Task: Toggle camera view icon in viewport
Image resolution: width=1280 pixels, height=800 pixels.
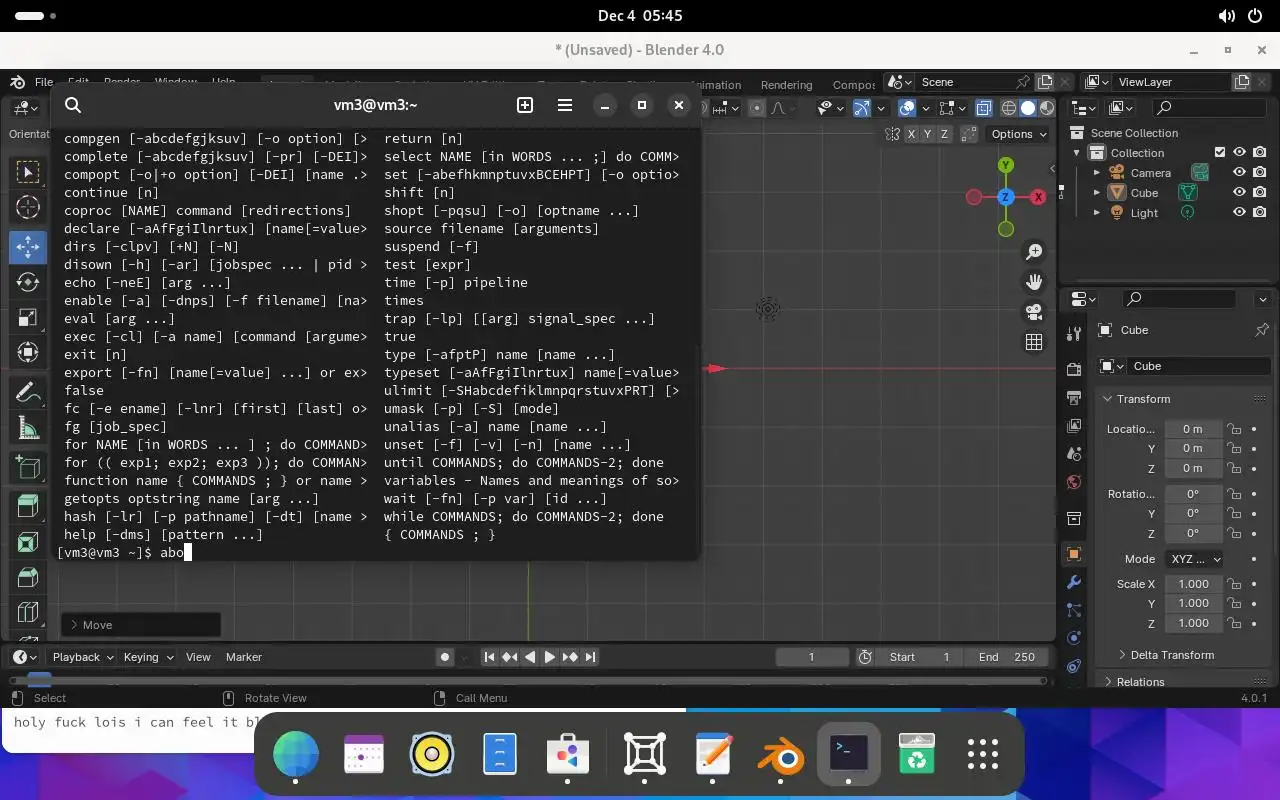Action: [x=1034, y=312]
